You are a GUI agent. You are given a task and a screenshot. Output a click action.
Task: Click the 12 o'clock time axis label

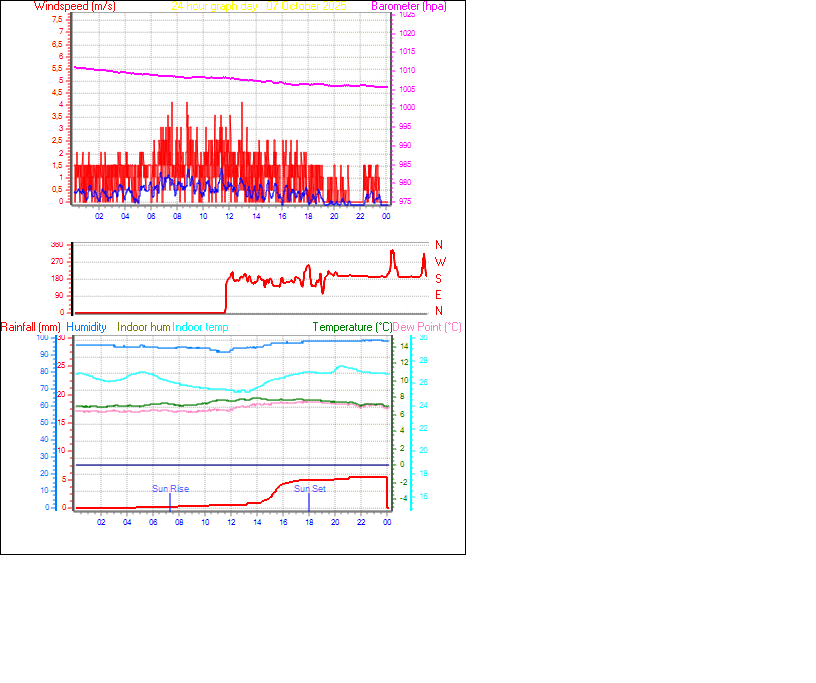click(x=231, y=214)
